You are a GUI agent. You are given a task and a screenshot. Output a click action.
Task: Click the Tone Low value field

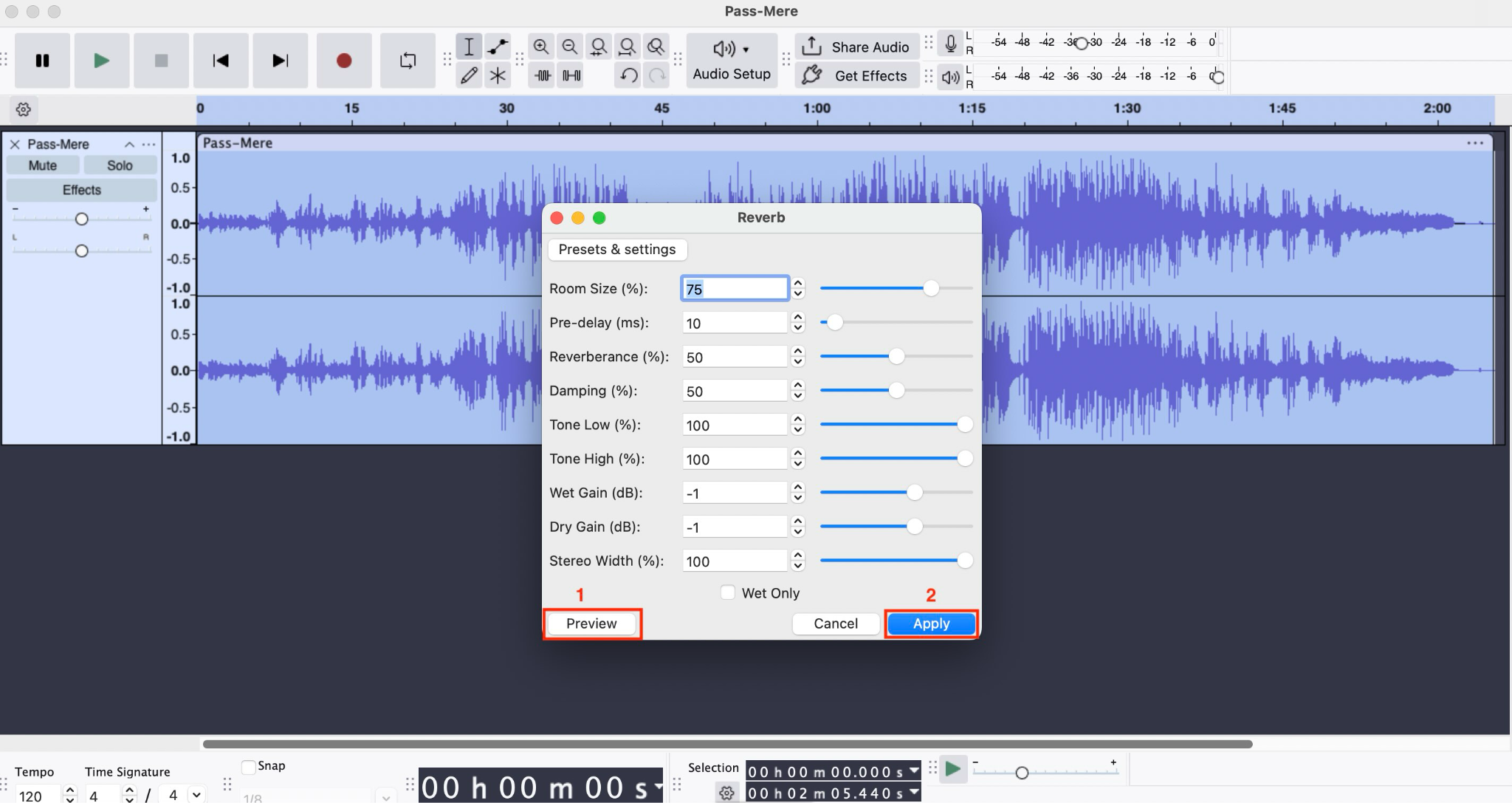pyautogui.click(x=735, y=425)
